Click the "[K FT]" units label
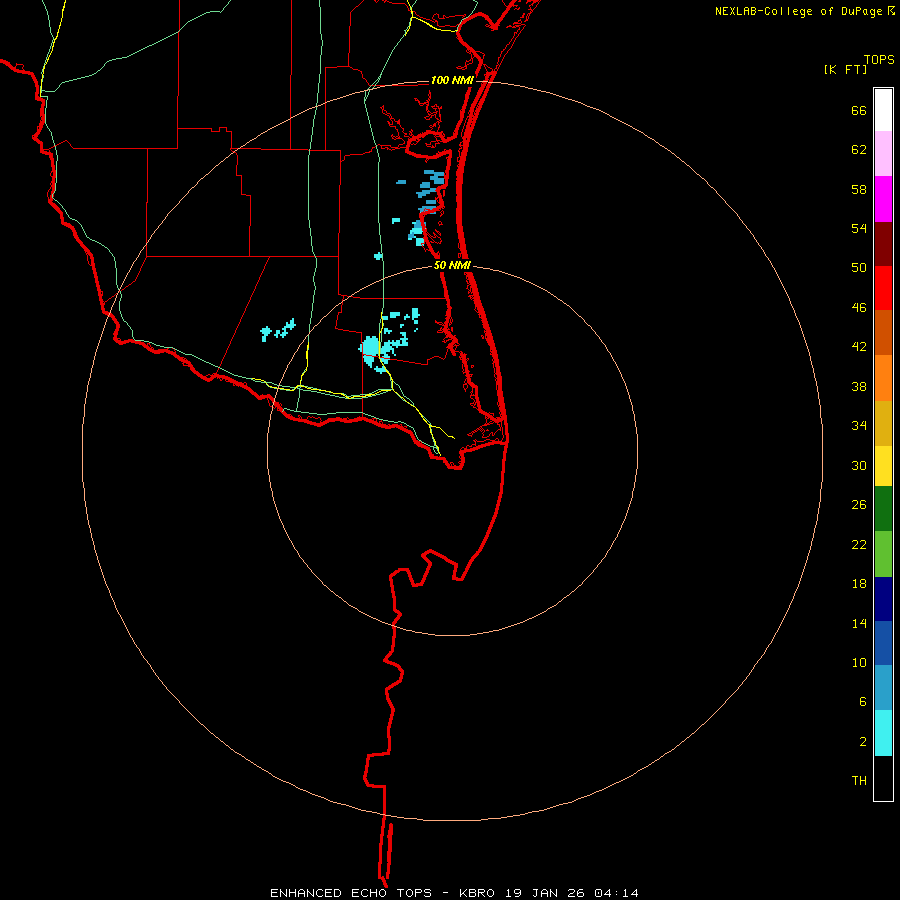The height and width of the screenshot is (900, 900). click(845, 70)
